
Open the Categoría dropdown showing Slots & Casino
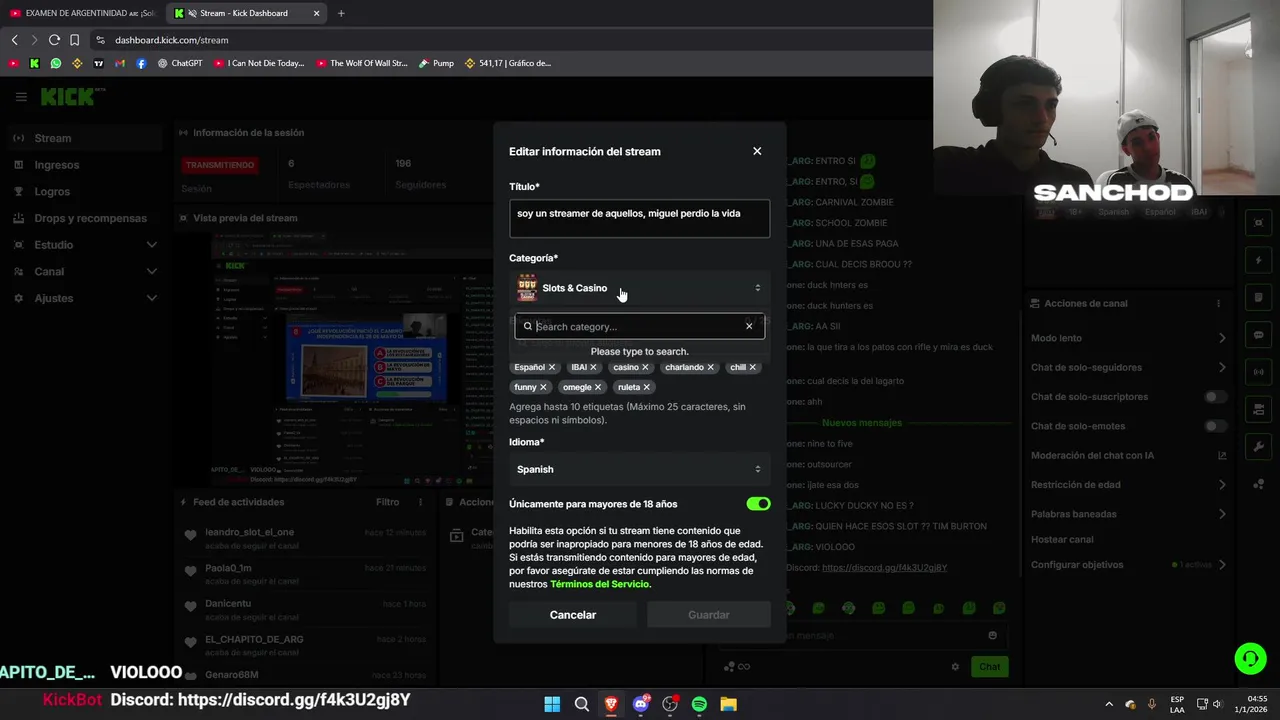click(639, 288)
